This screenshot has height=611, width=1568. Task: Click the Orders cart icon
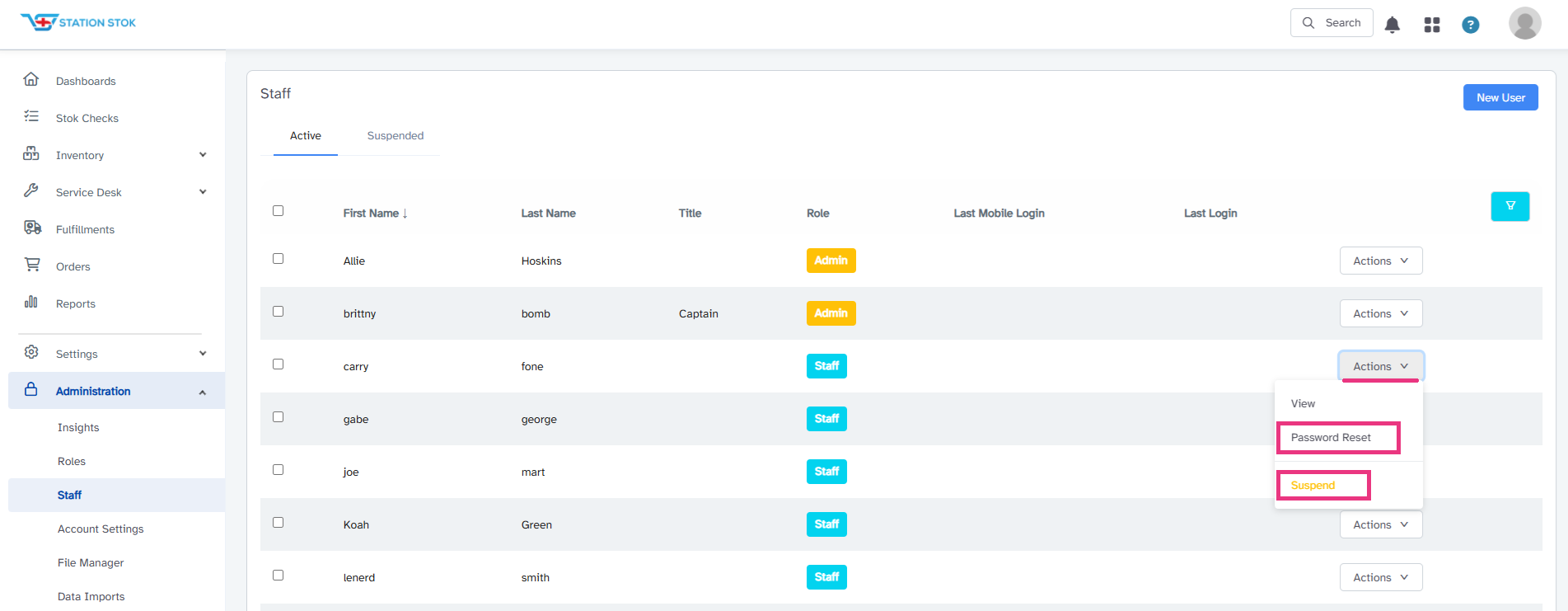point(32,265)
